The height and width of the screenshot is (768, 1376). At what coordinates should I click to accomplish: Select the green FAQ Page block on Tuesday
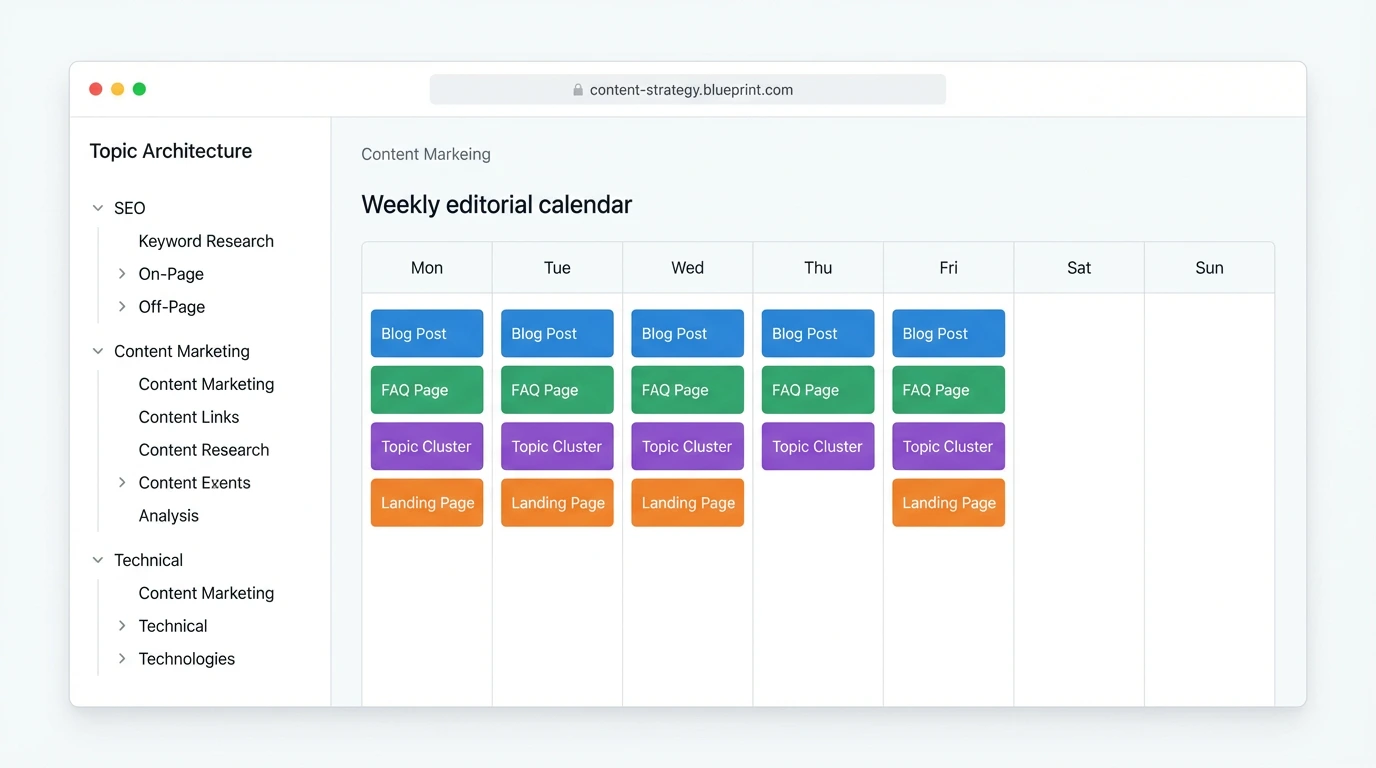(x=557, y=390)
